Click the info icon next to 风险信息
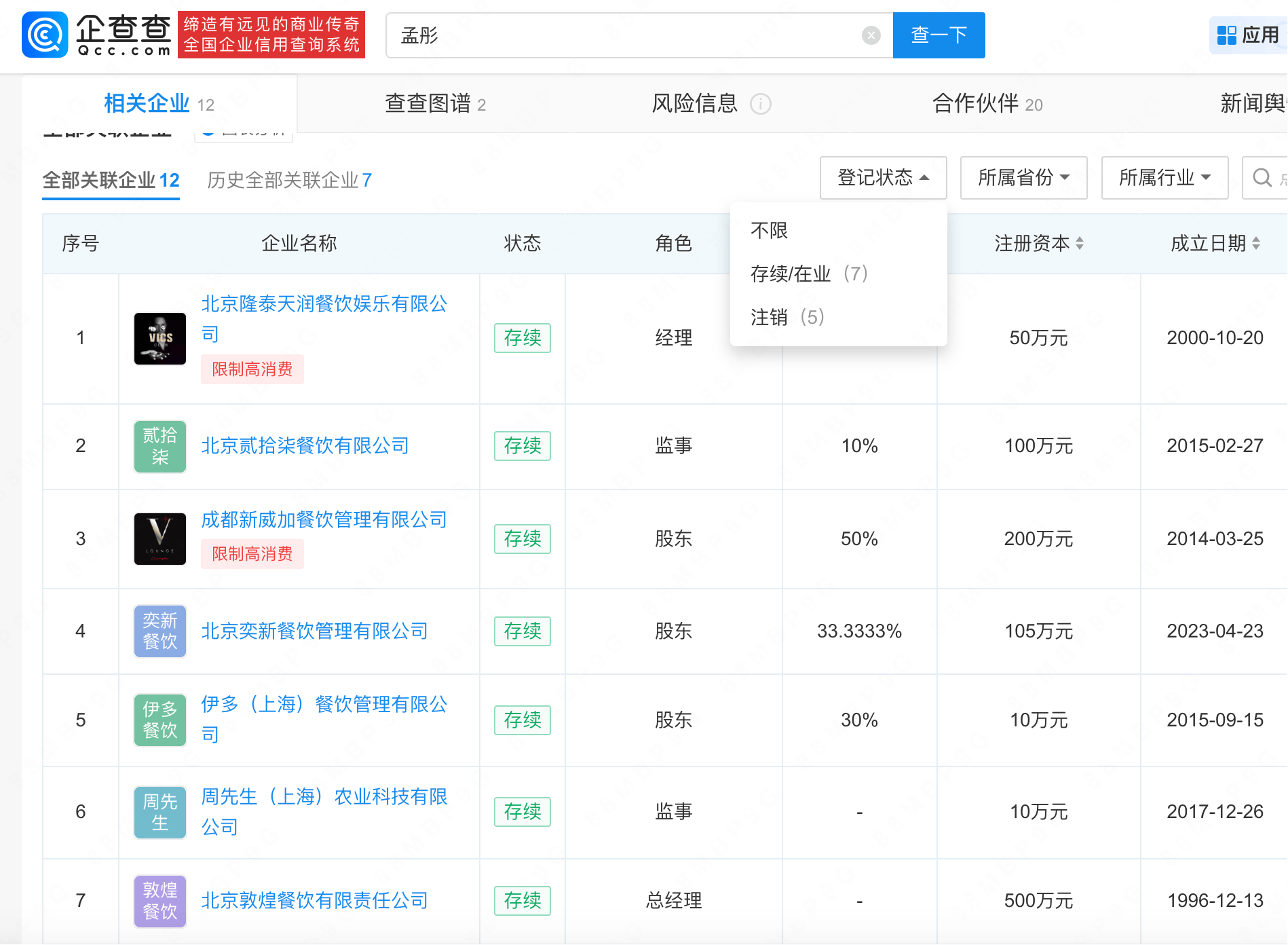1288x945 pixels. tap(761, 104)
